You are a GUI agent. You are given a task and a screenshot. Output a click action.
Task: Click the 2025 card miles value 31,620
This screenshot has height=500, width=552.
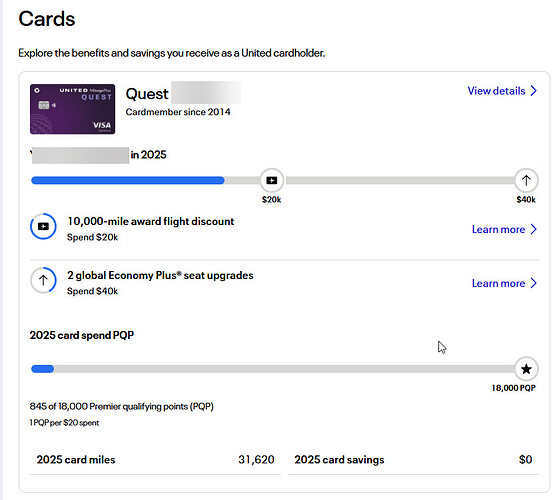[x=256, y=460]
